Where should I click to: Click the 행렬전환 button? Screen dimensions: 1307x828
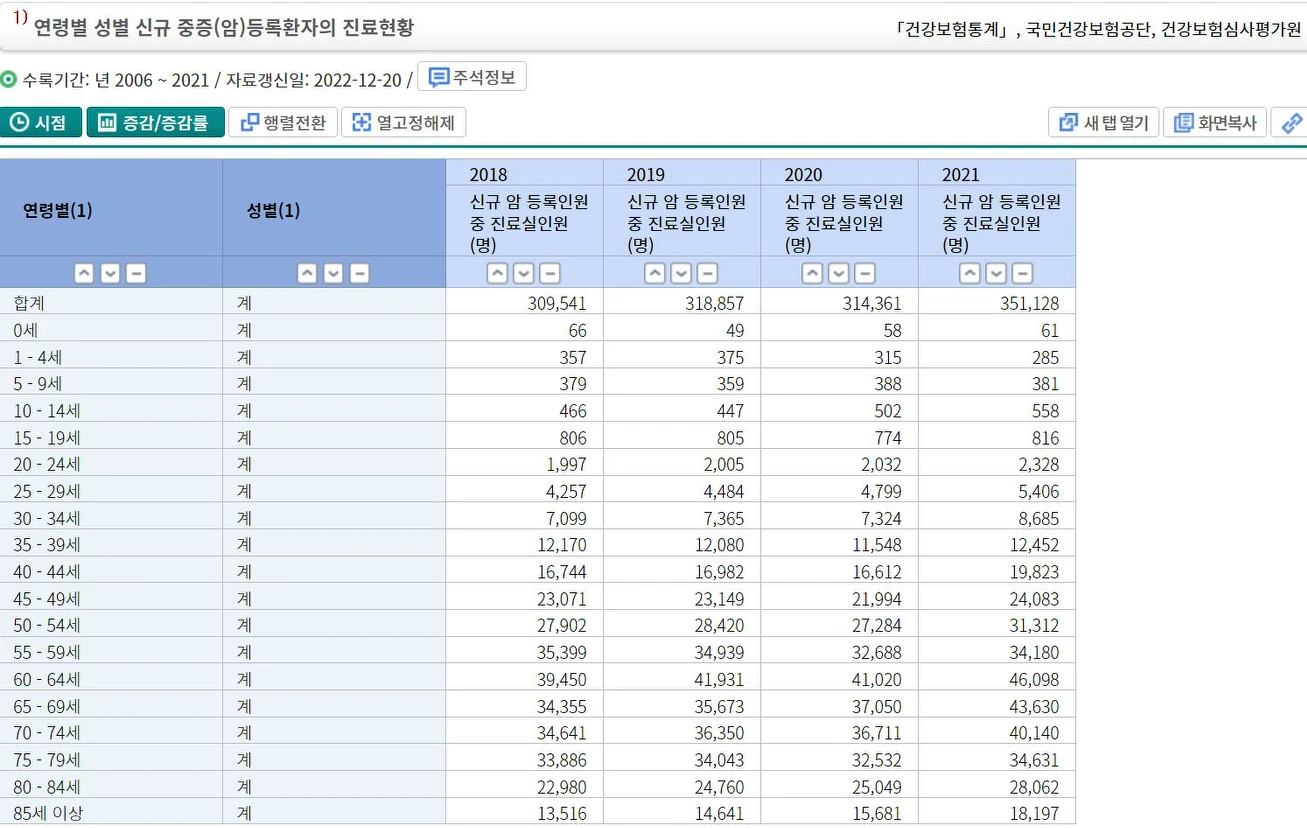coord(284,123)
